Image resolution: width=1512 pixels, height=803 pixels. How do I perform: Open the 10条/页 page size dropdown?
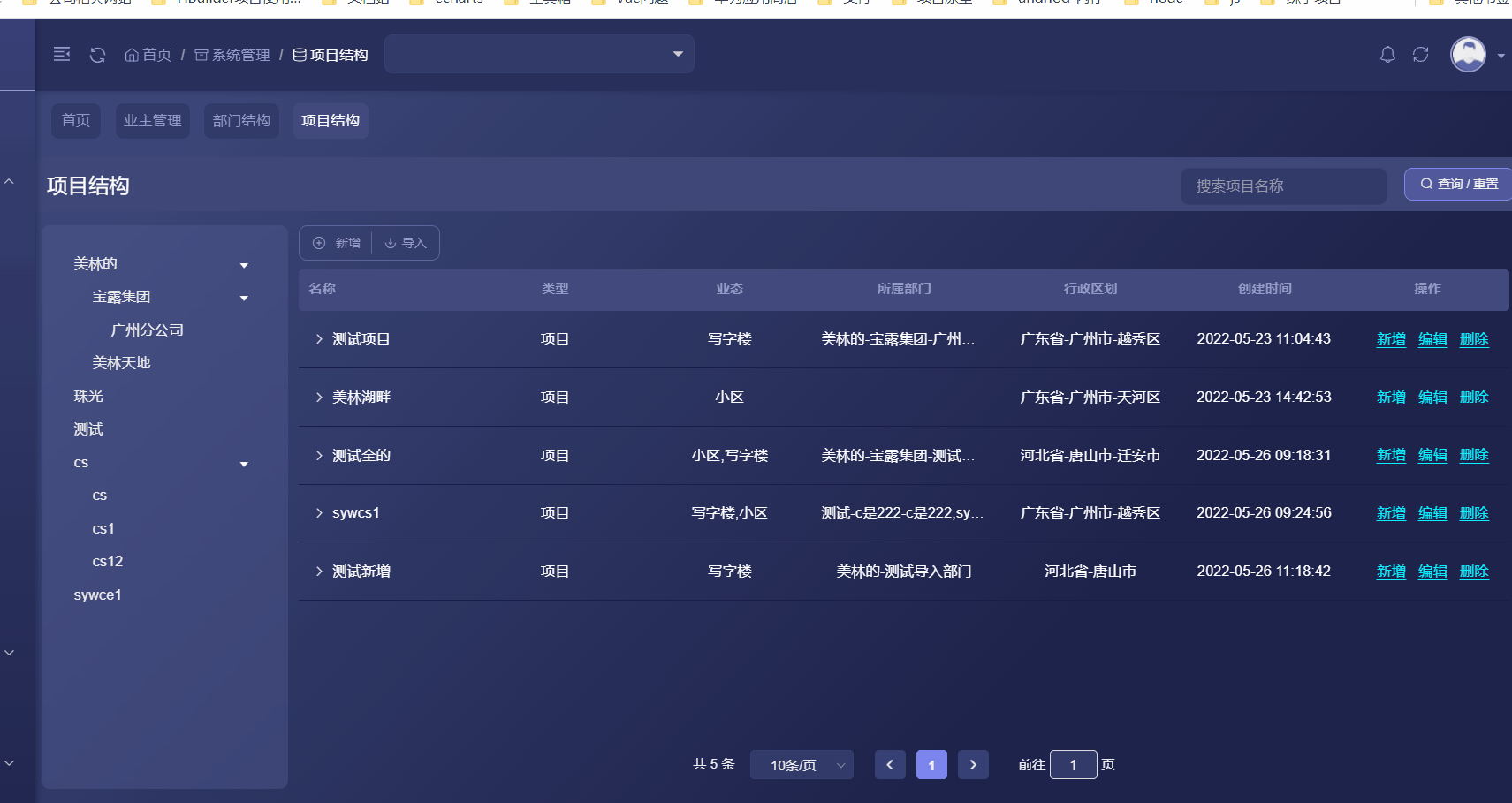[x=801, y=764]
